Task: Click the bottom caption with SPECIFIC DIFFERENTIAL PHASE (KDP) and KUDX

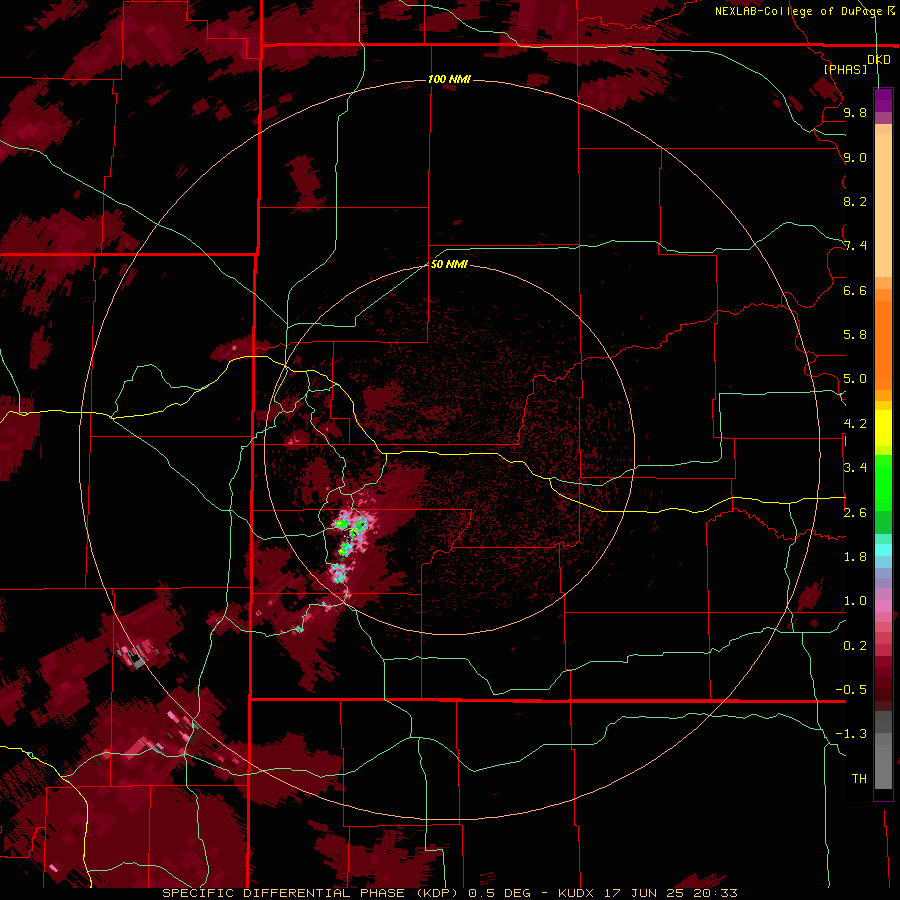Action: 450,893
